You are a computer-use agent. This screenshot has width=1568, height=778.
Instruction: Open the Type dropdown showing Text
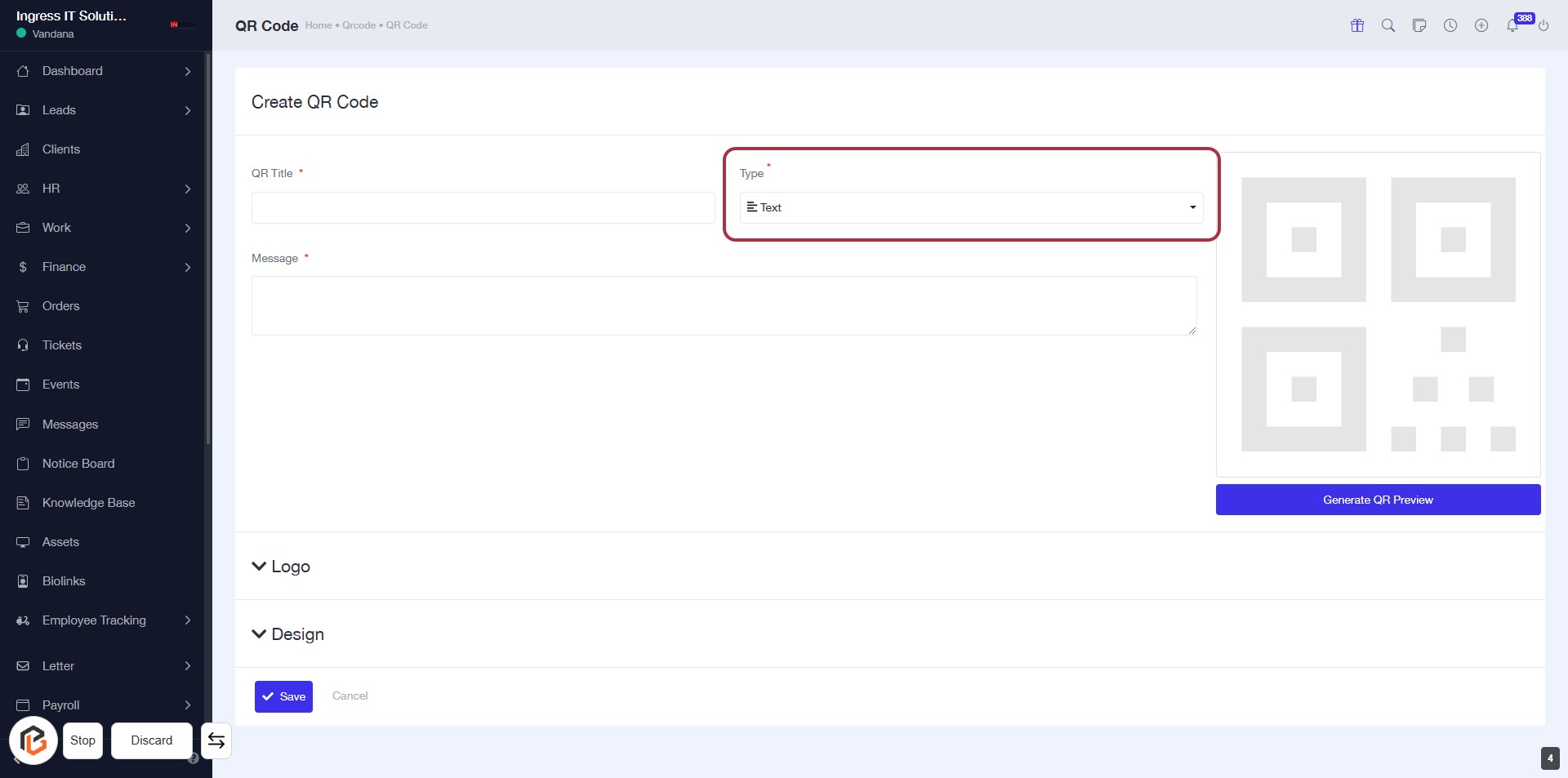pos(971,207)
